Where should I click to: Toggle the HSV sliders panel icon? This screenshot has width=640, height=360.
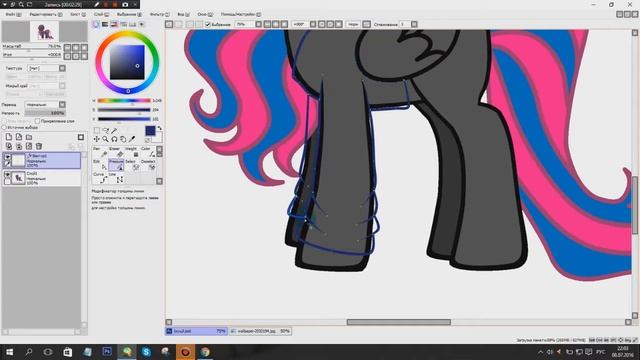114,24
